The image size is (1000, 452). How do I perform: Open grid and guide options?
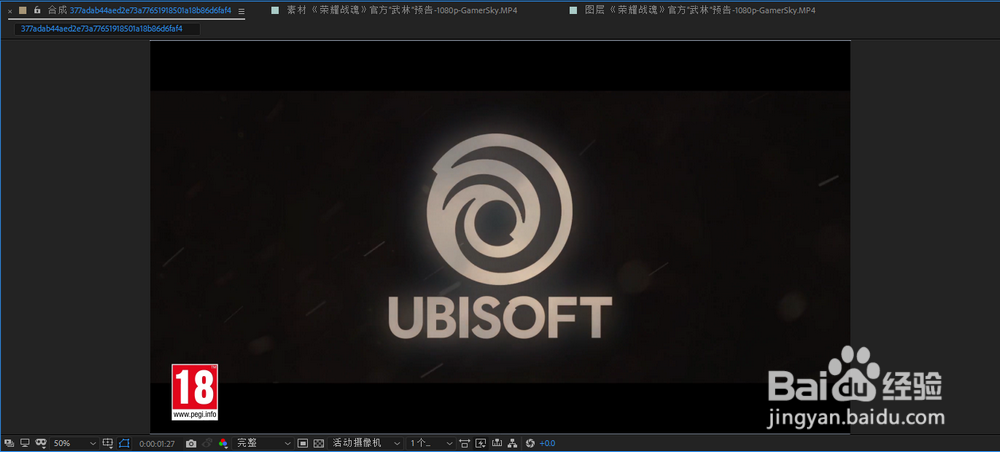[108, 442]
